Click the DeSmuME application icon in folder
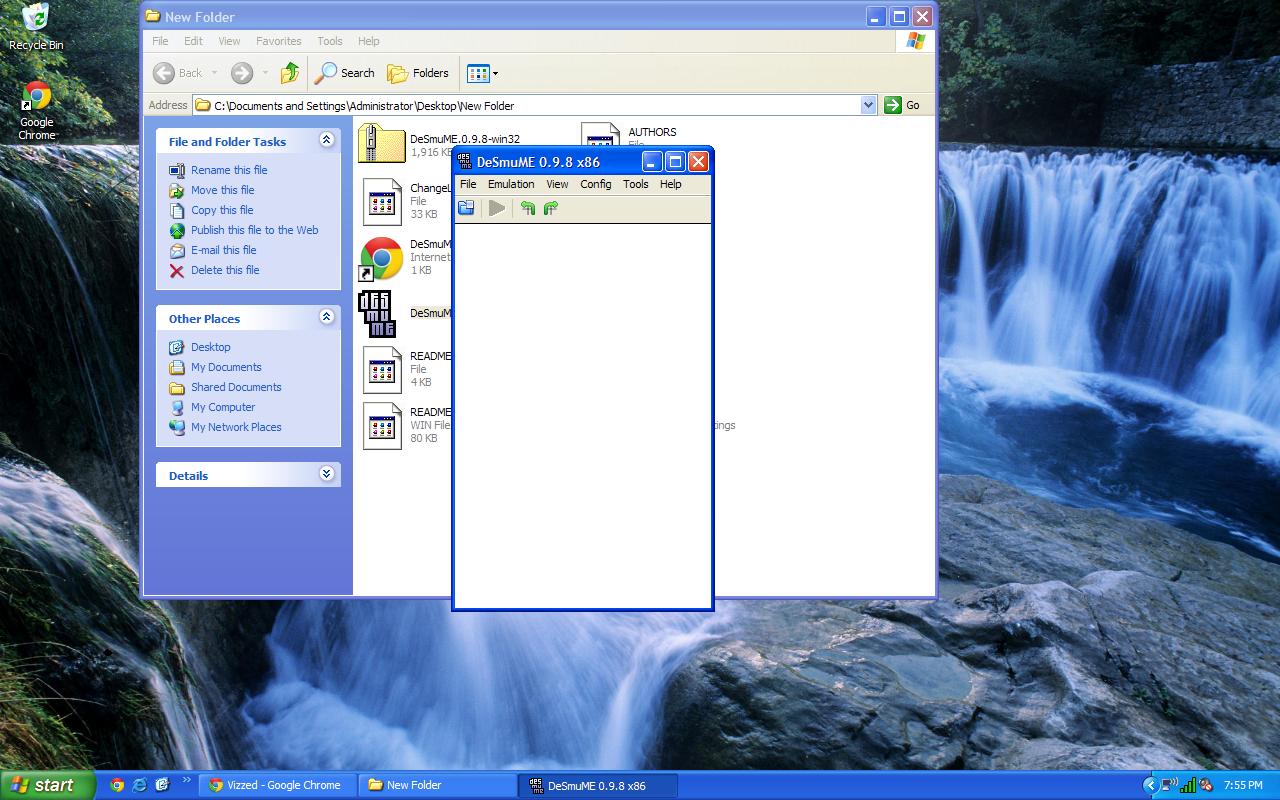This screenshot has height=800, width=1280. [377, 314]
